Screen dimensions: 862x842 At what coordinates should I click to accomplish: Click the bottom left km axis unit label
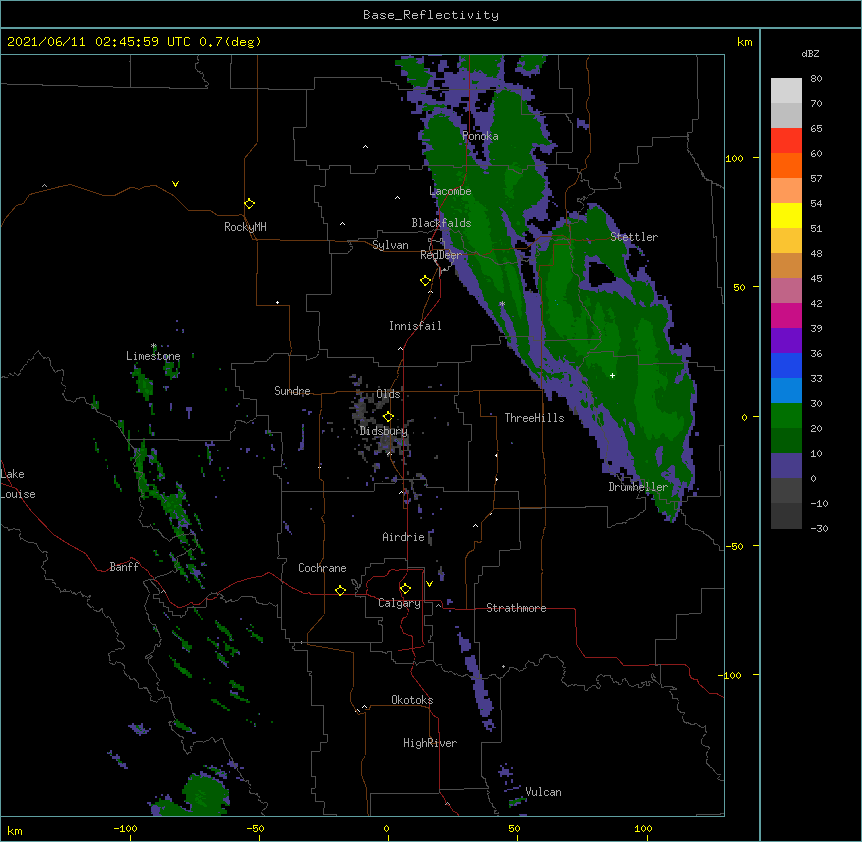click(x=15, y=831)
